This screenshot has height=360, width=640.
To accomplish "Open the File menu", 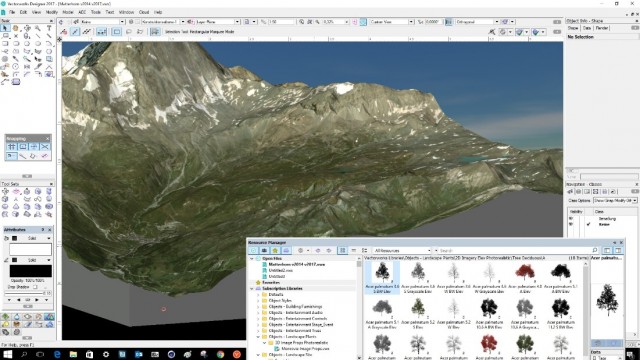I will click(x=12, y=12).
